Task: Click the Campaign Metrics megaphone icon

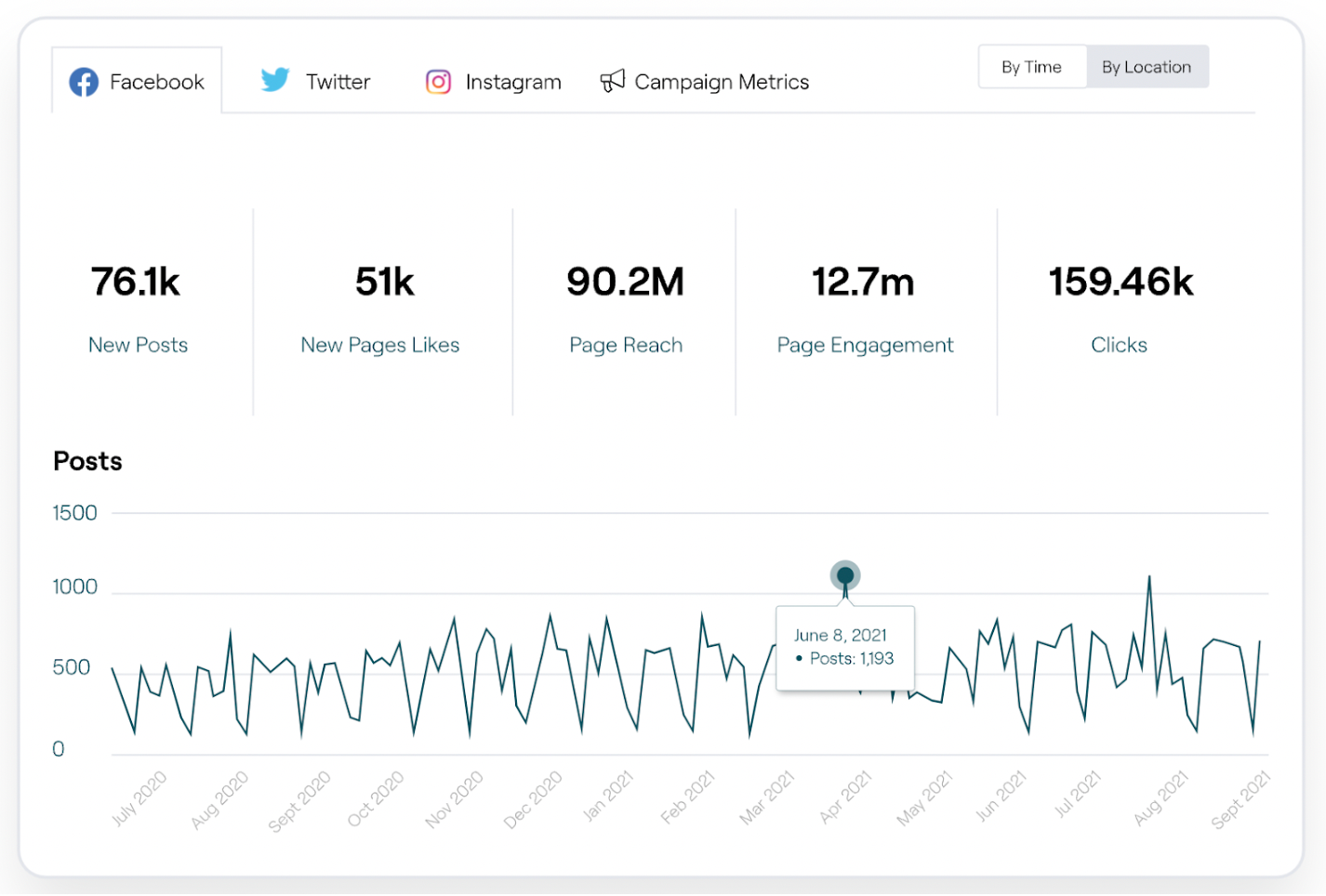Action: (x=612, y=81)
